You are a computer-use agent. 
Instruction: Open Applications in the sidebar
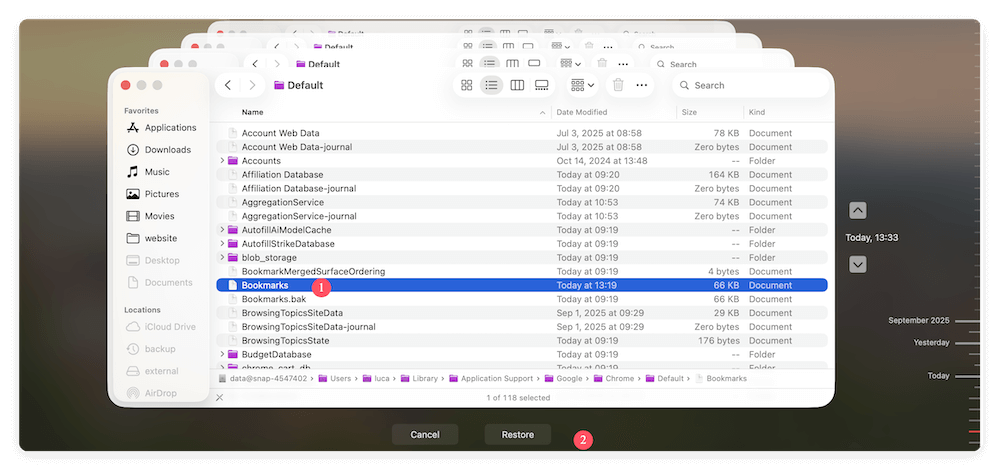[161, 128]
